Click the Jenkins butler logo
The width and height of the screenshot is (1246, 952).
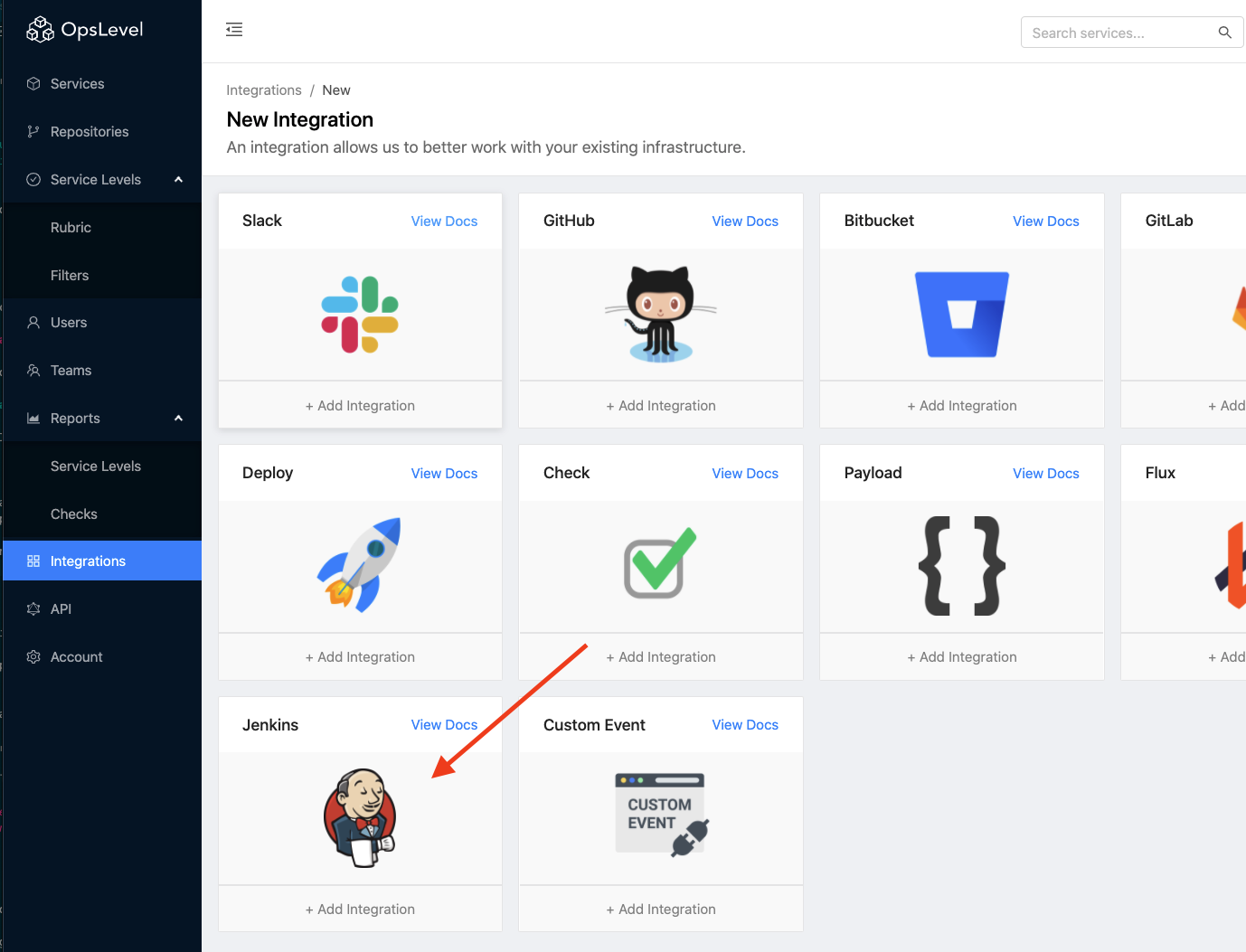click(x=360, y=818)
